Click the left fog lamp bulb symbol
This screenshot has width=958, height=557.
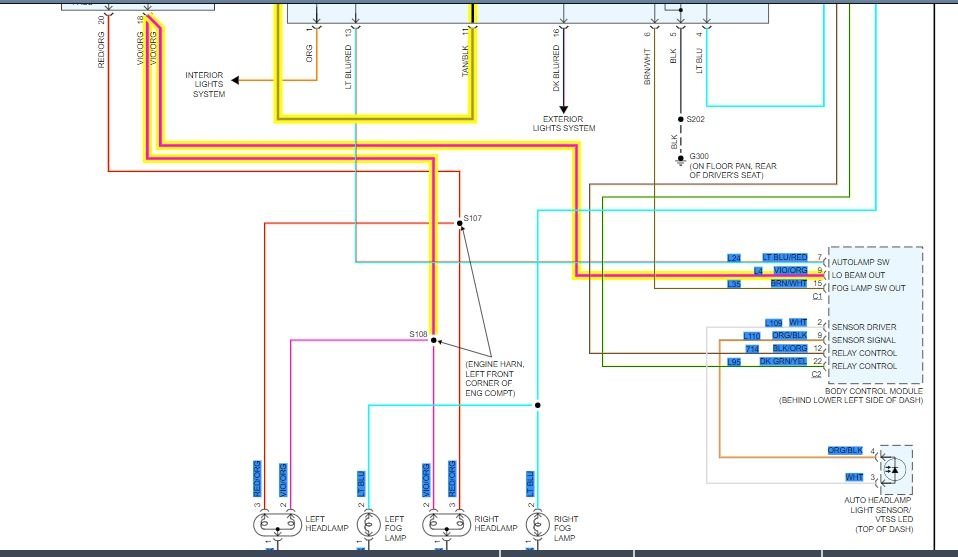pos(368,525)
